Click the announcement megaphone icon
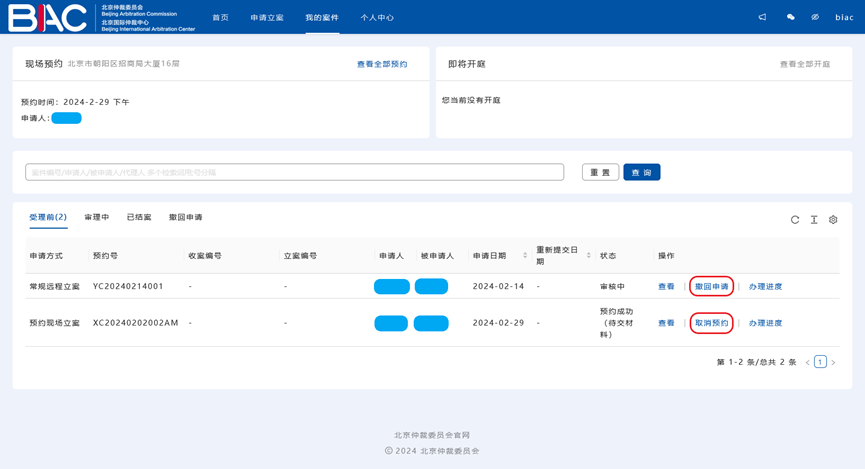 762,17
